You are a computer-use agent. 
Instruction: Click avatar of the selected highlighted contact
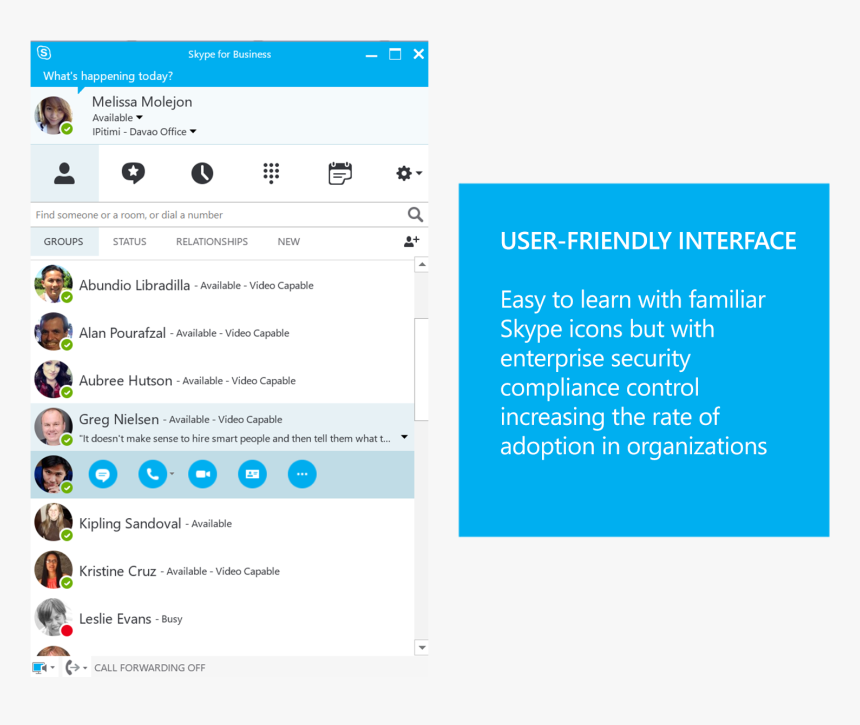pyautogui.click(x=53, y=474)
